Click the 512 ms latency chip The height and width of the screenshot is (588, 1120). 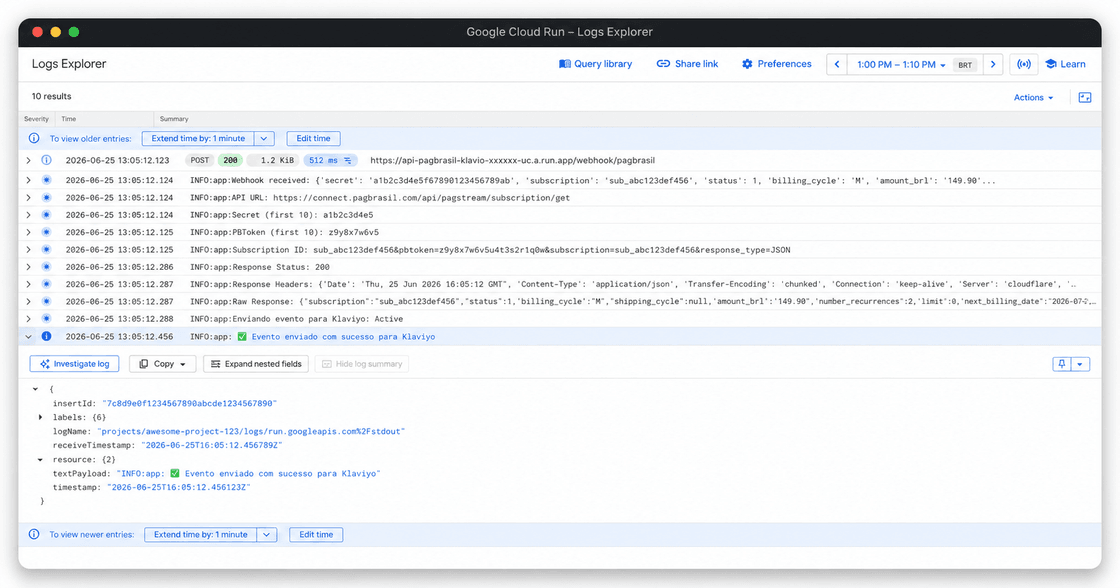click(x=329, y=161)
